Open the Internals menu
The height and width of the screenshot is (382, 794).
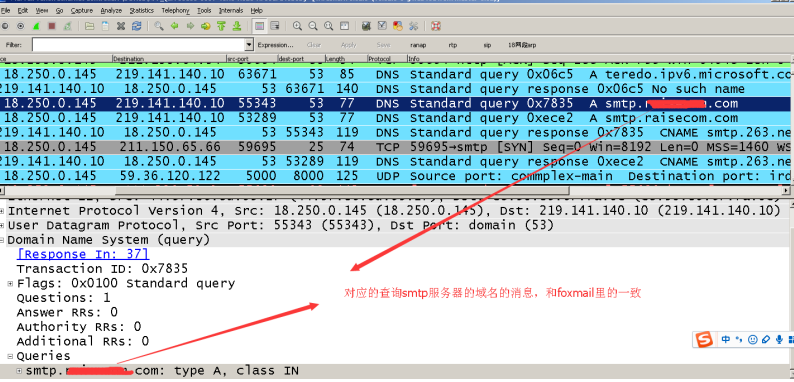231,10
